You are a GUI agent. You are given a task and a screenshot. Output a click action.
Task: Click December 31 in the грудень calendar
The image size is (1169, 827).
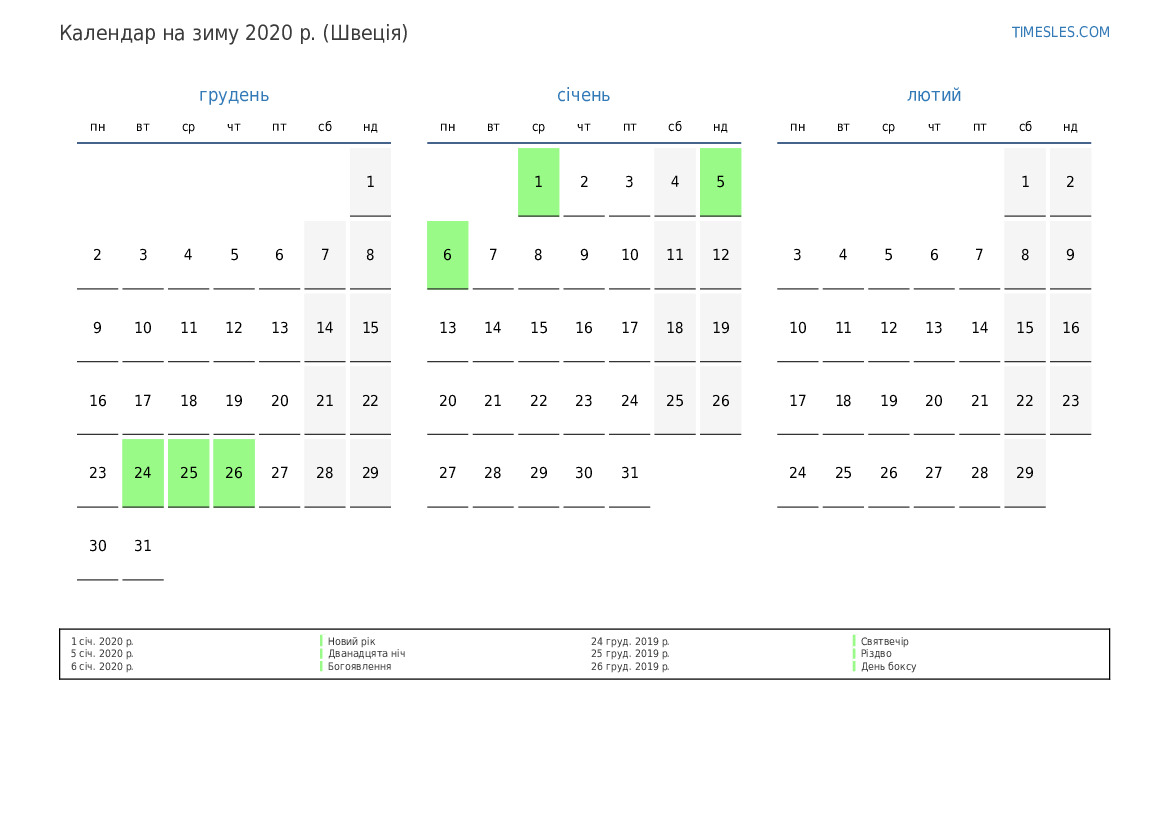click(143, 546)
